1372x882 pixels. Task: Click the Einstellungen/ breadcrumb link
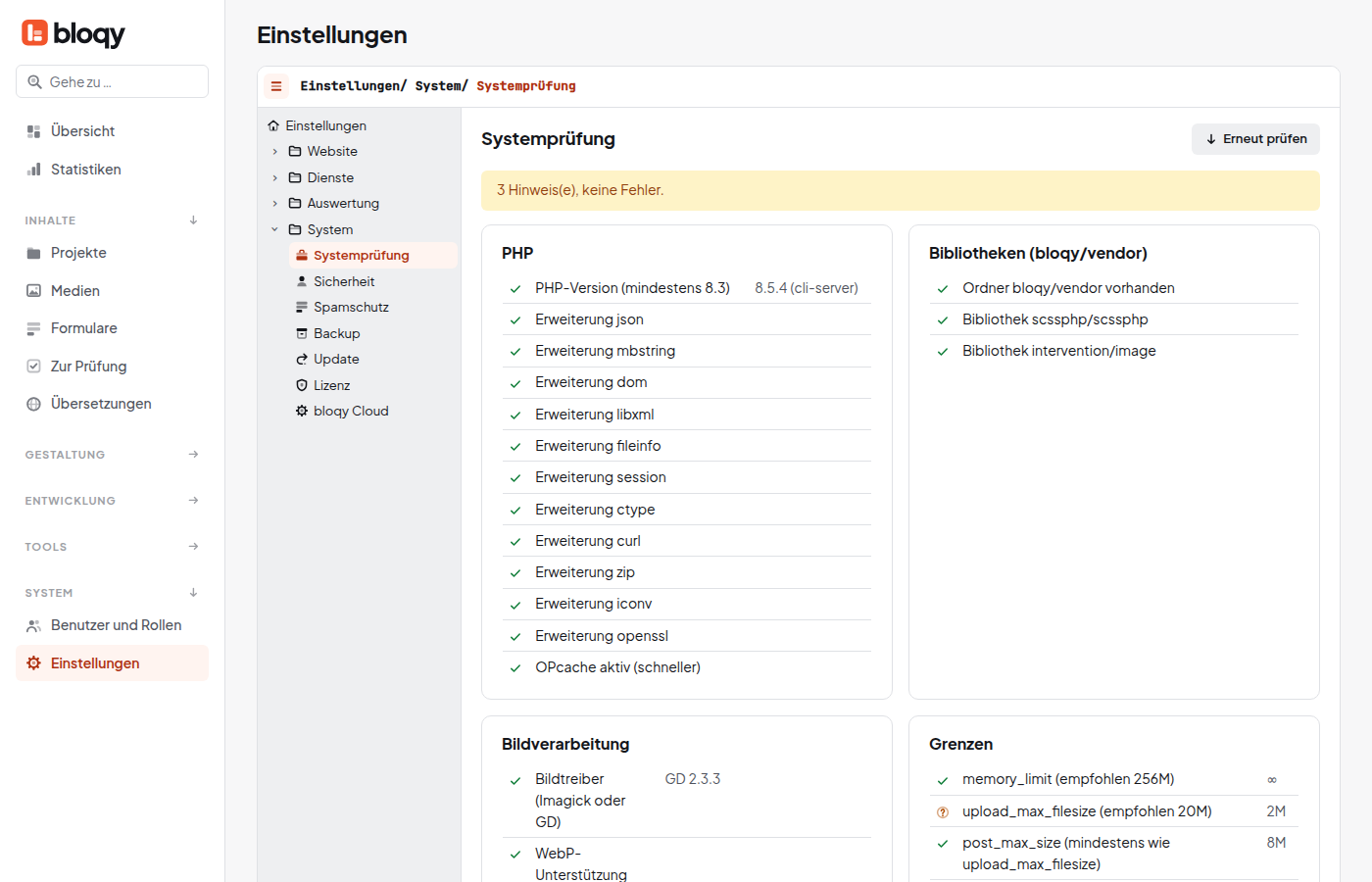point(353,86)
